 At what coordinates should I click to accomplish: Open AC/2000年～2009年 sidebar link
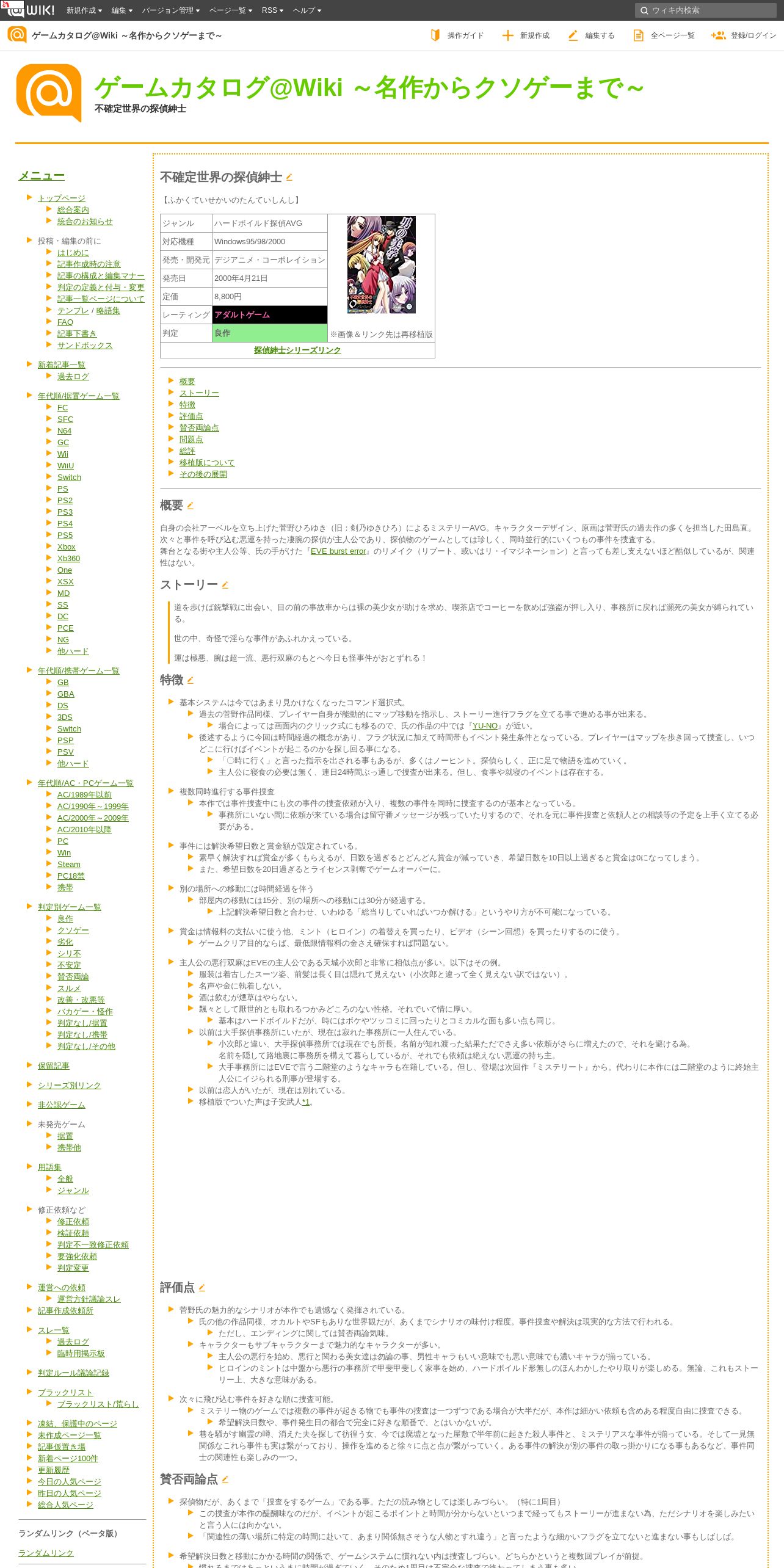point(93,818)
